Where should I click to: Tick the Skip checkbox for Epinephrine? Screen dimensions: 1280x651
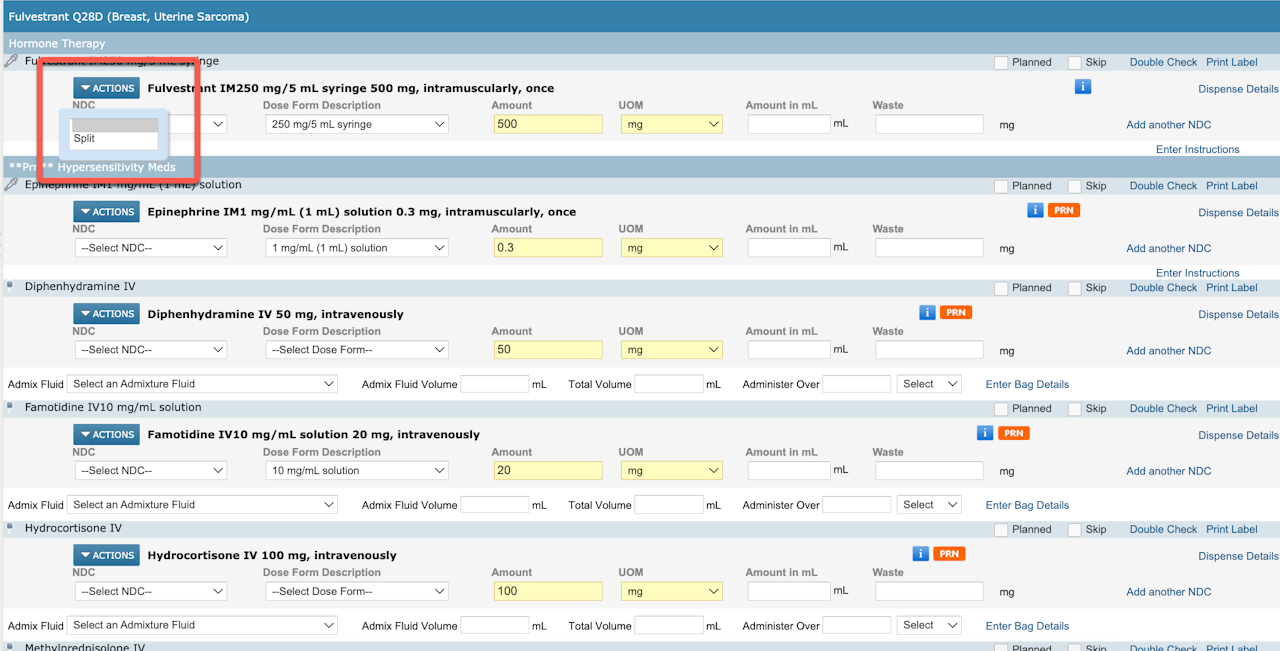(1075, 187)
